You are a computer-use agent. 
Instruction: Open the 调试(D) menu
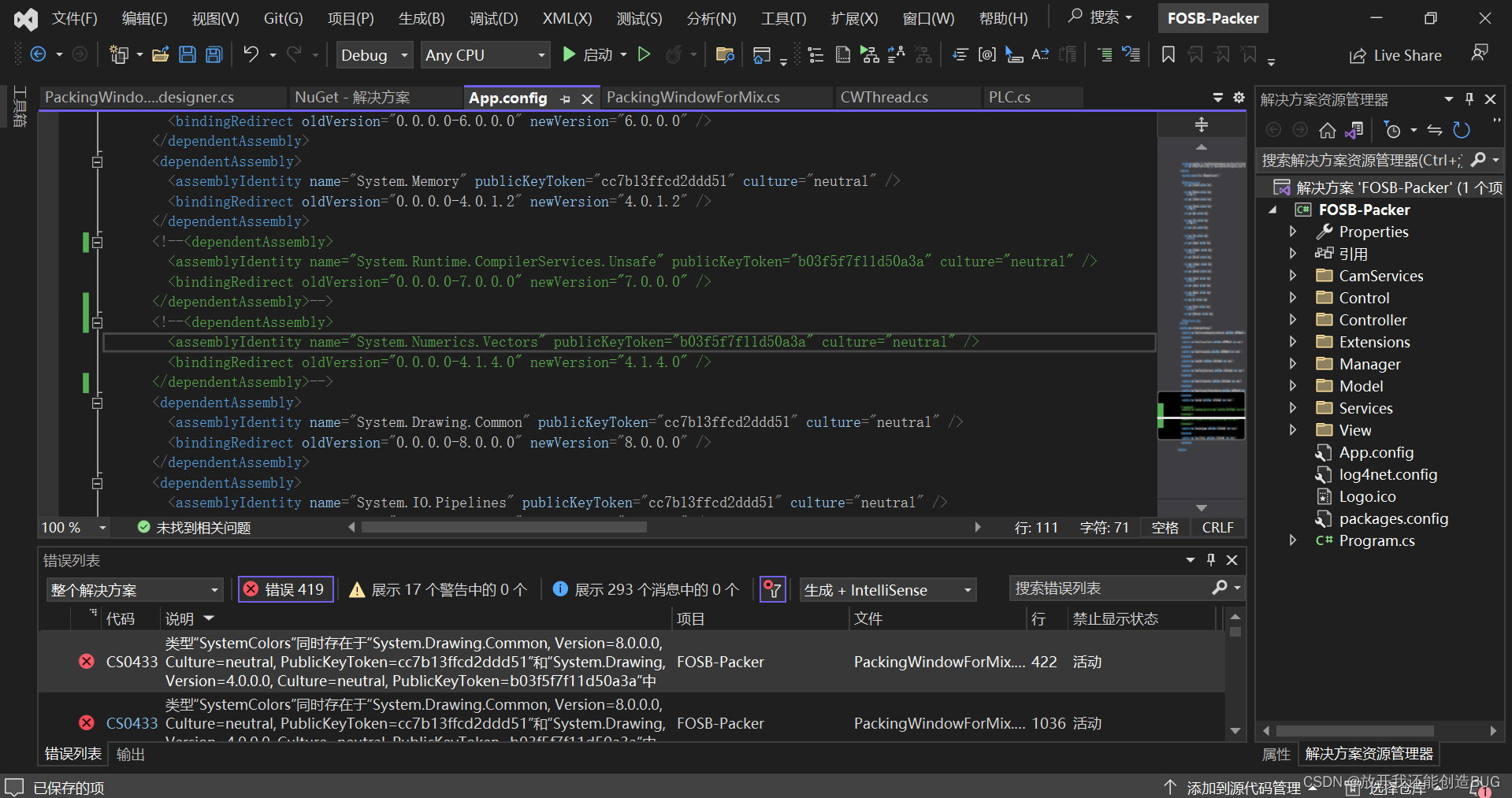click(493, 17)
